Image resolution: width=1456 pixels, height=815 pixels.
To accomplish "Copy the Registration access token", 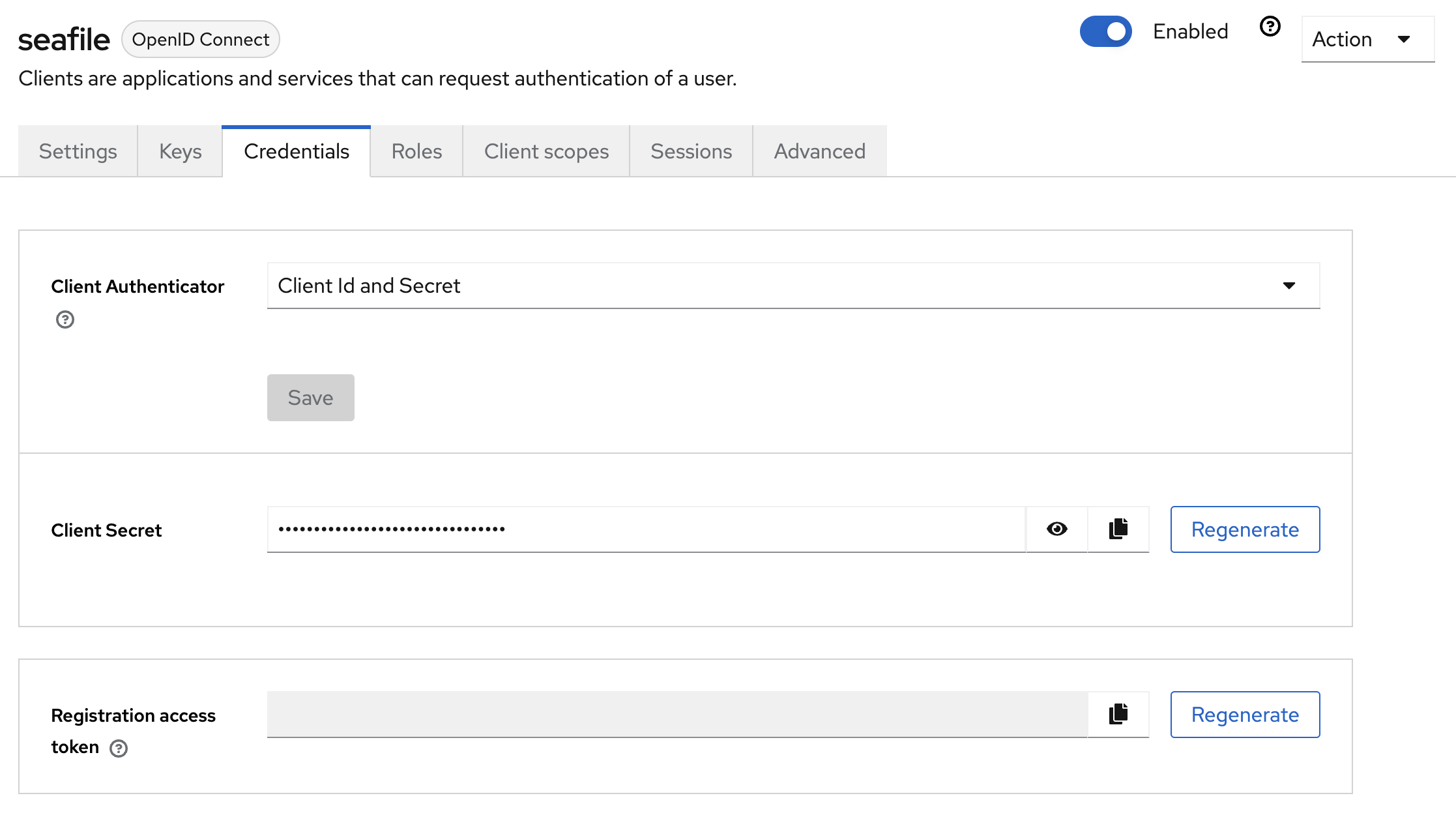I will click(1118, 714).
